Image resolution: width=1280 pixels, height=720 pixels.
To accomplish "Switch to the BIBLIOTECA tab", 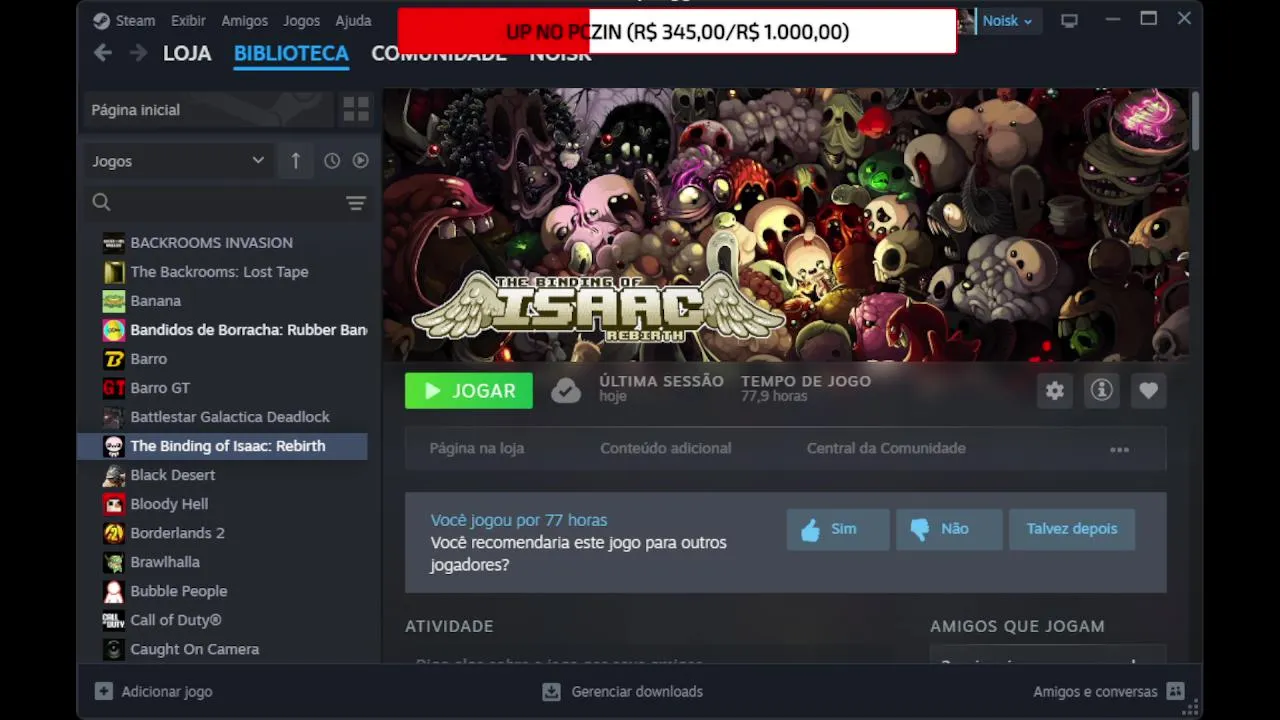I will coord(291,53).
